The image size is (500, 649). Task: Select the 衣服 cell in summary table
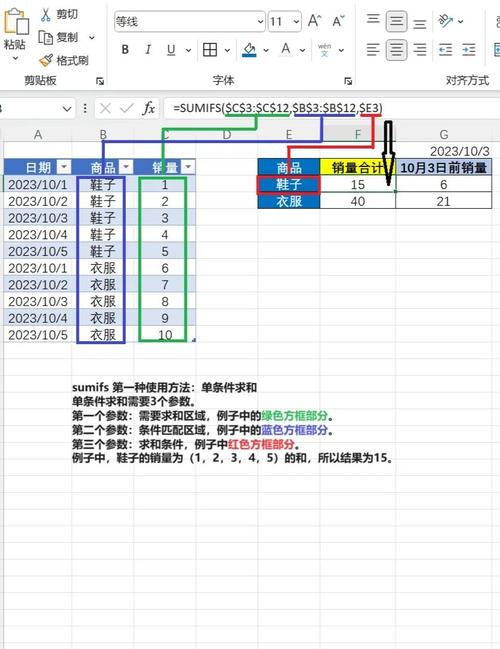(x=289, y=202)
